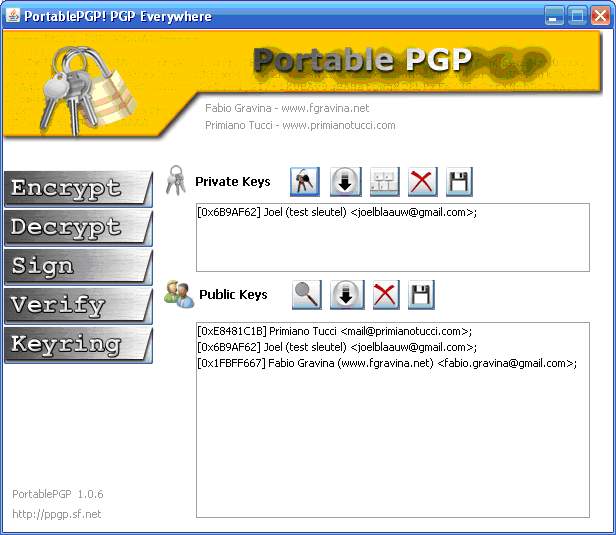Delete the selected private key with the red X

[x=423, y=182]
